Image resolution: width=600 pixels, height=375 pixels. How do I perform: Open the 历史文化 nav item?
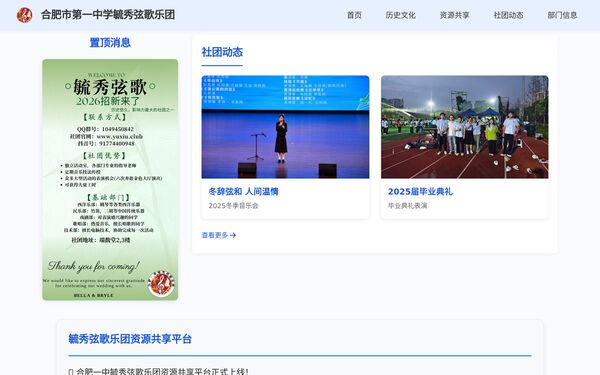[x=400, y=15]
